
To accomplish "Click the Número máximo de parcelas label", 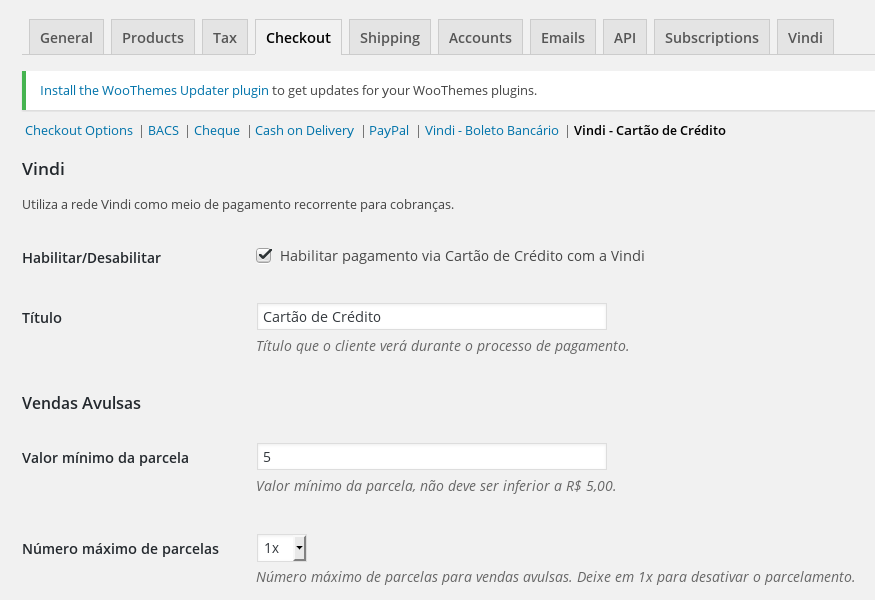I will coord(121,549).
